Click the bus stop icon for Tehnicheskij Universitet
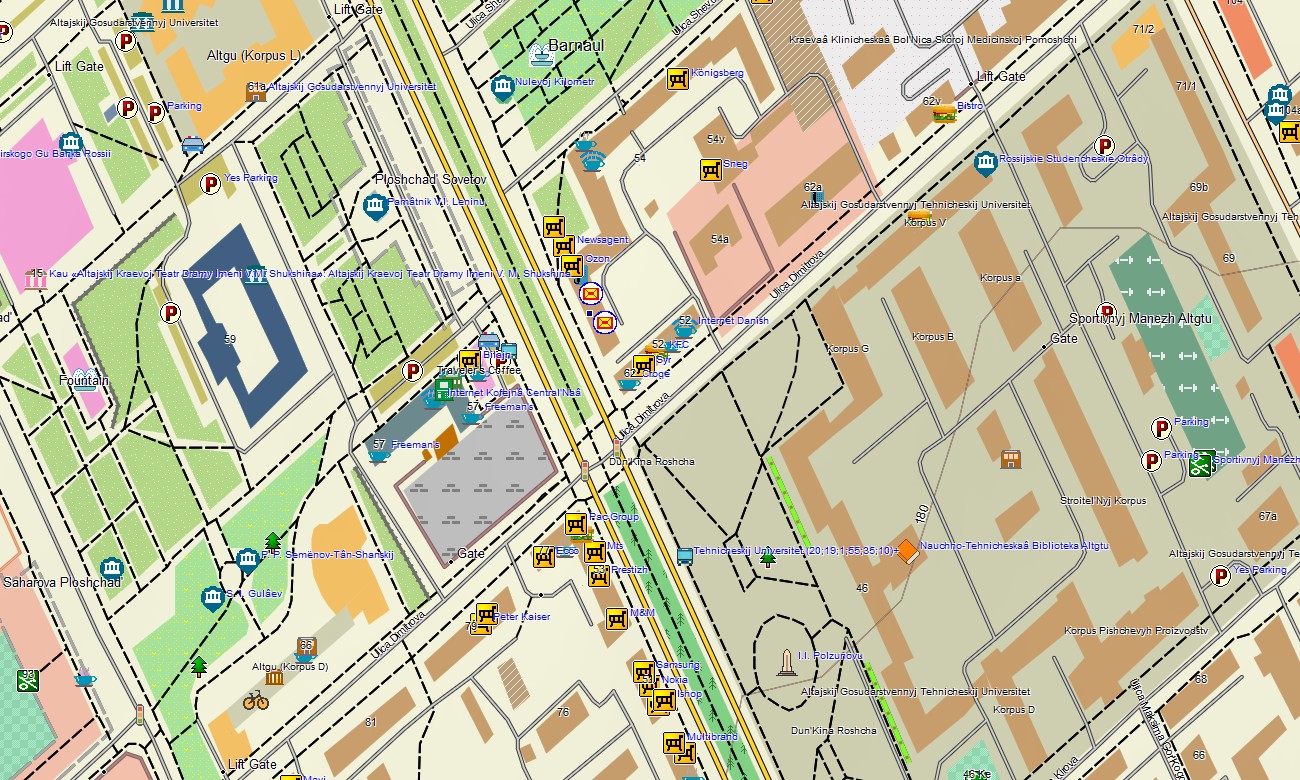This screenshot has width=1300, height=780. (x=684, y=556)
